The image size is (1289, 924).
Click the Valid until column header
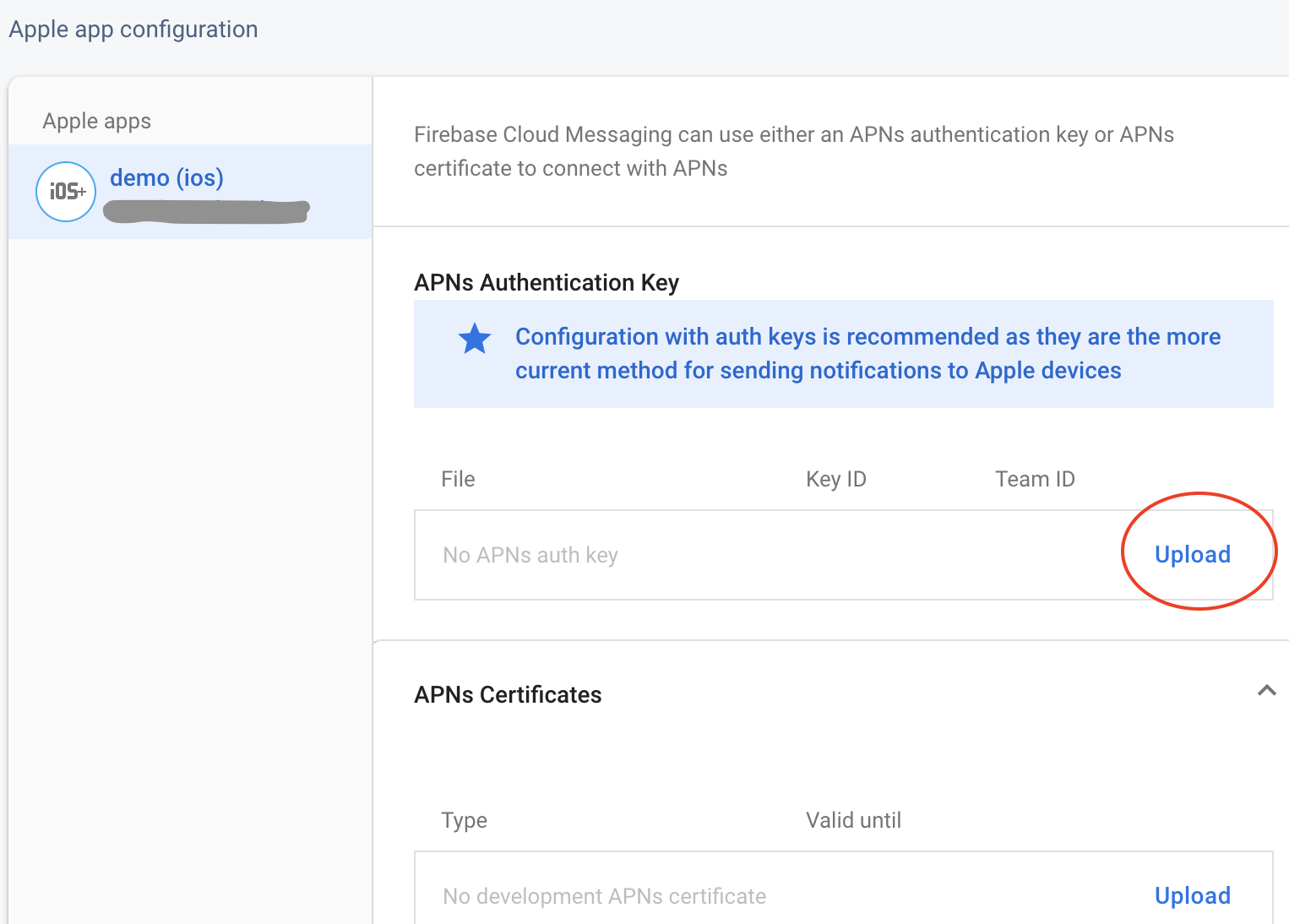click(x=852, y=820)
